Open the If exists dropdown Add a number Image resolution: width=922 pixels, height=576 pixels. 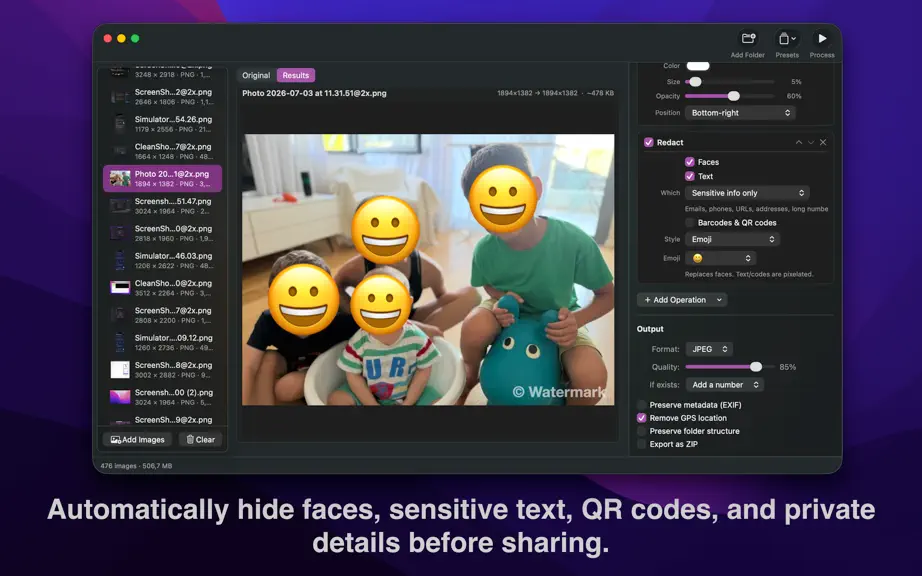point(725,385)
